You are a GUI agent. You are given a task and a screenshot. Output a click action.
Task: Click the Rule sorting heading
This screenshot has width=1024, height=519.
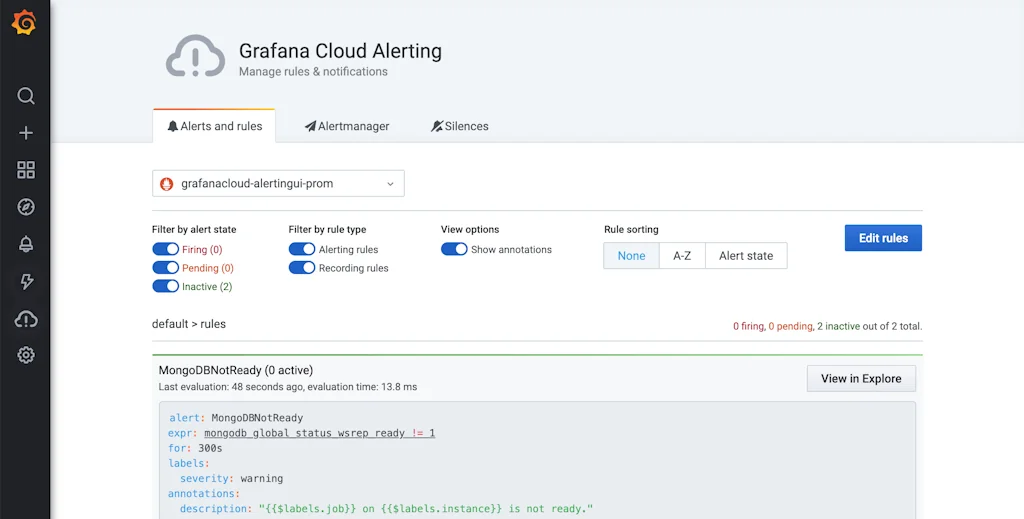tap(631, 230)
